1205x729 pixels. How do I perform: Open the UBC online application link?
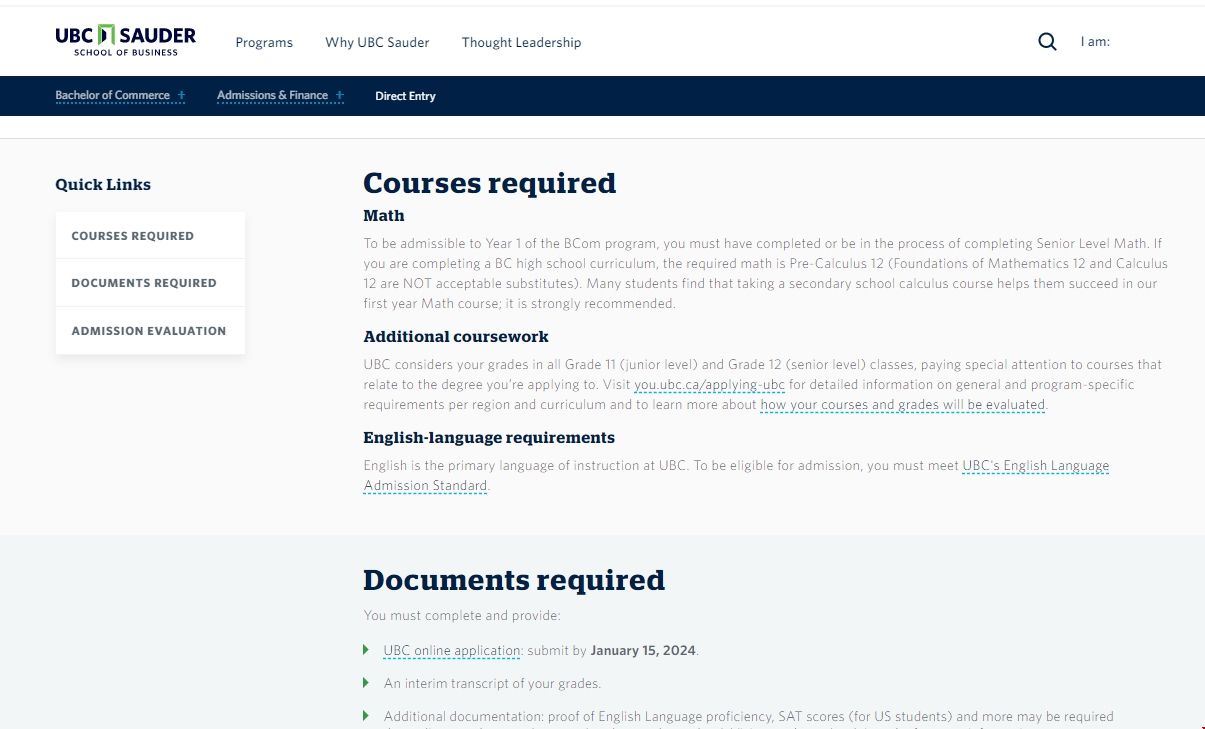pos(451,649)
